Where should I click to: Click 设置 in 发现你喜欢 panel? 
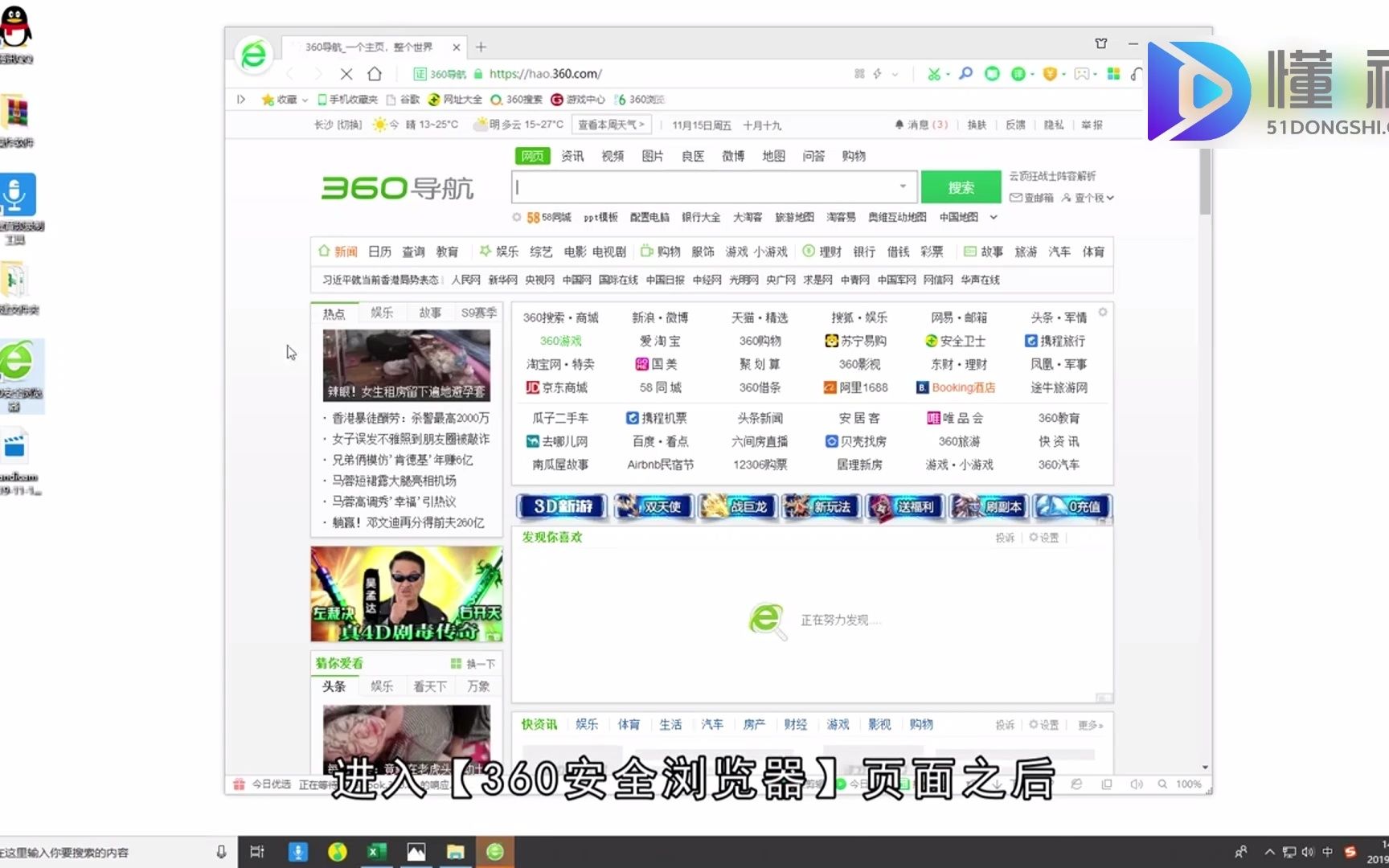[1044, 538]
